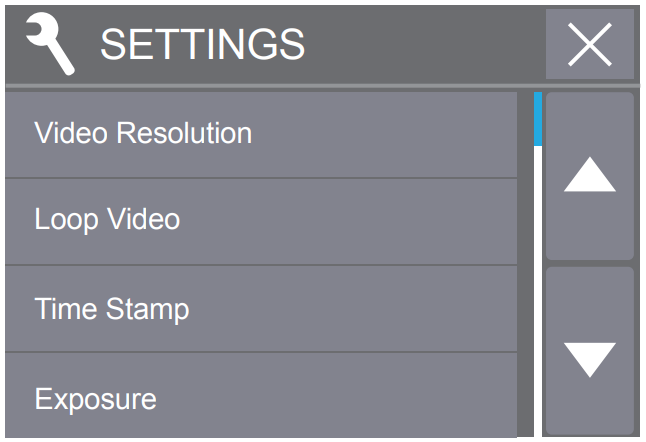Choose the first list entry, Video Resolution
The width and height of the screenshot is (646, 442).
(x=261, y=134)
